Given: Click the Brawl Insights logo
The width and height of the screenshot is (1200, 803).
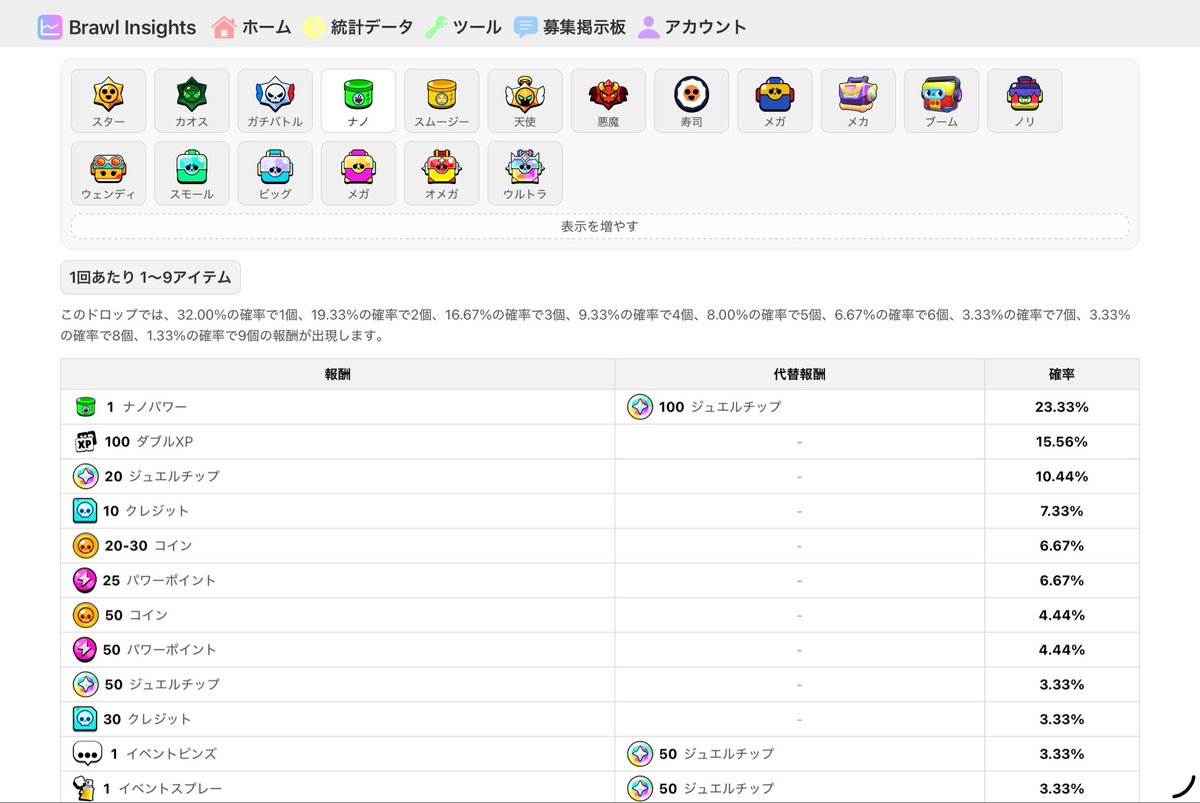Looking at the screenshot, I should (x=117, y=27).
